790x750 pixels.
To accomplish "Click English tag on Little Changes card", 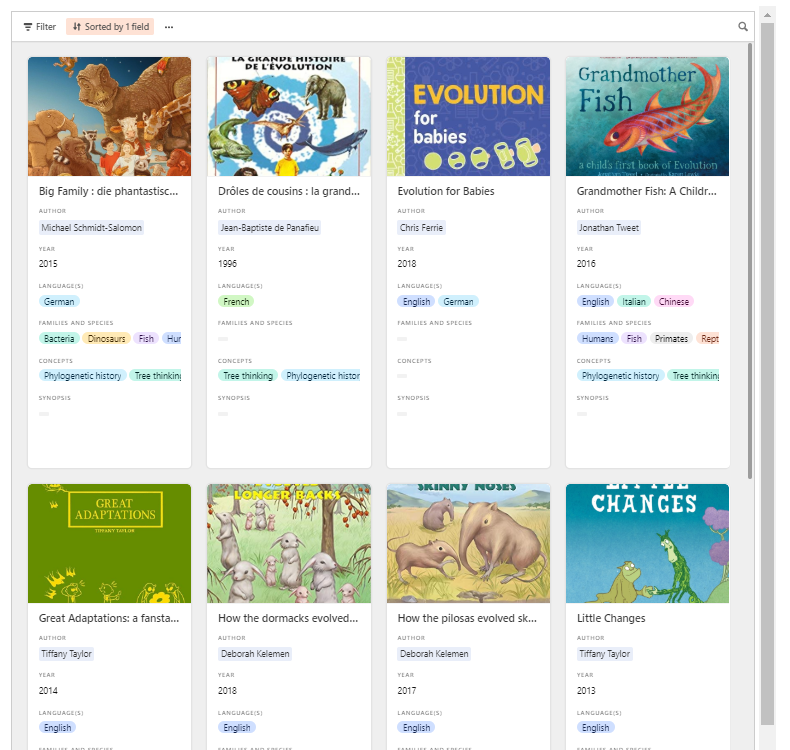I will 596,728.
